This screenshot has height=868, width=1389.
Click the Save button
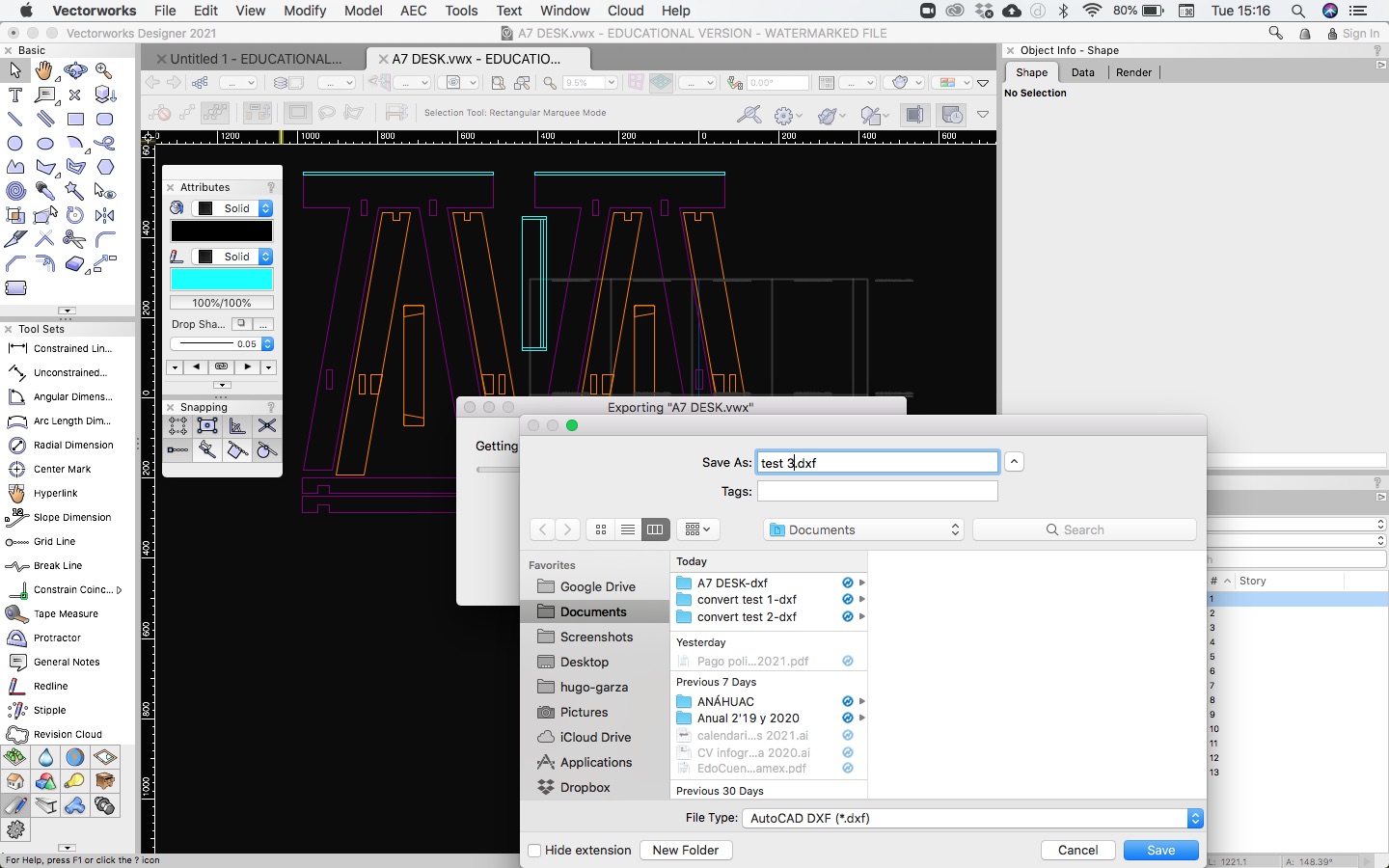pos(1160,850)
